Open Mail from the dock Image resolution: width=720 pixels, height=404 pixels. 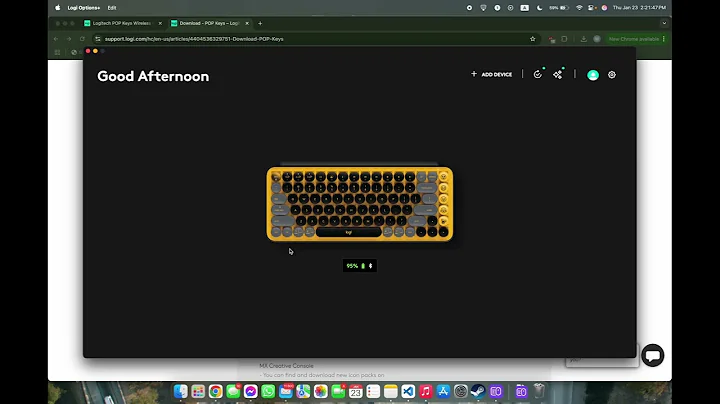click(286, 392)
